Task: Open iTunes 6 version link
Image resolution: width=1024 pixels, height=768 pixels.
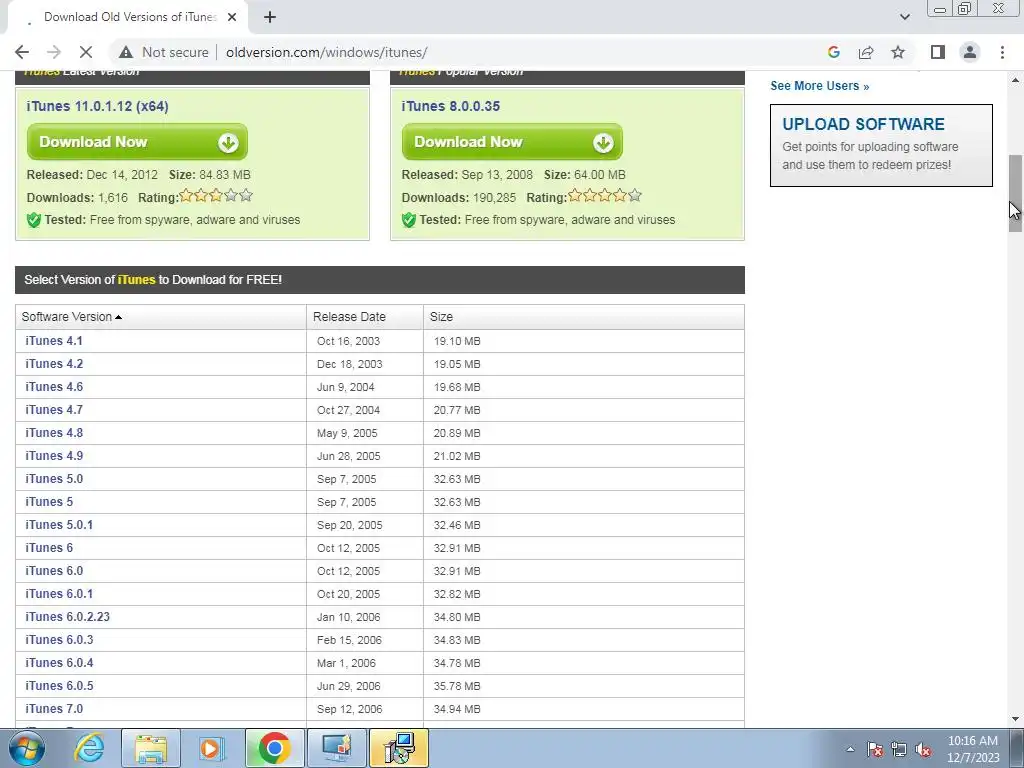Action: point(49,547)
